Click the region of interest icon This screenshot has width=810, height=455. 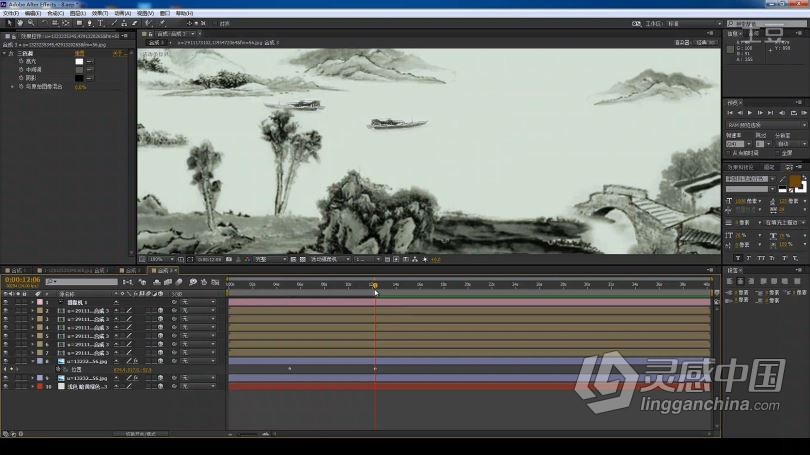click(293, 259)
